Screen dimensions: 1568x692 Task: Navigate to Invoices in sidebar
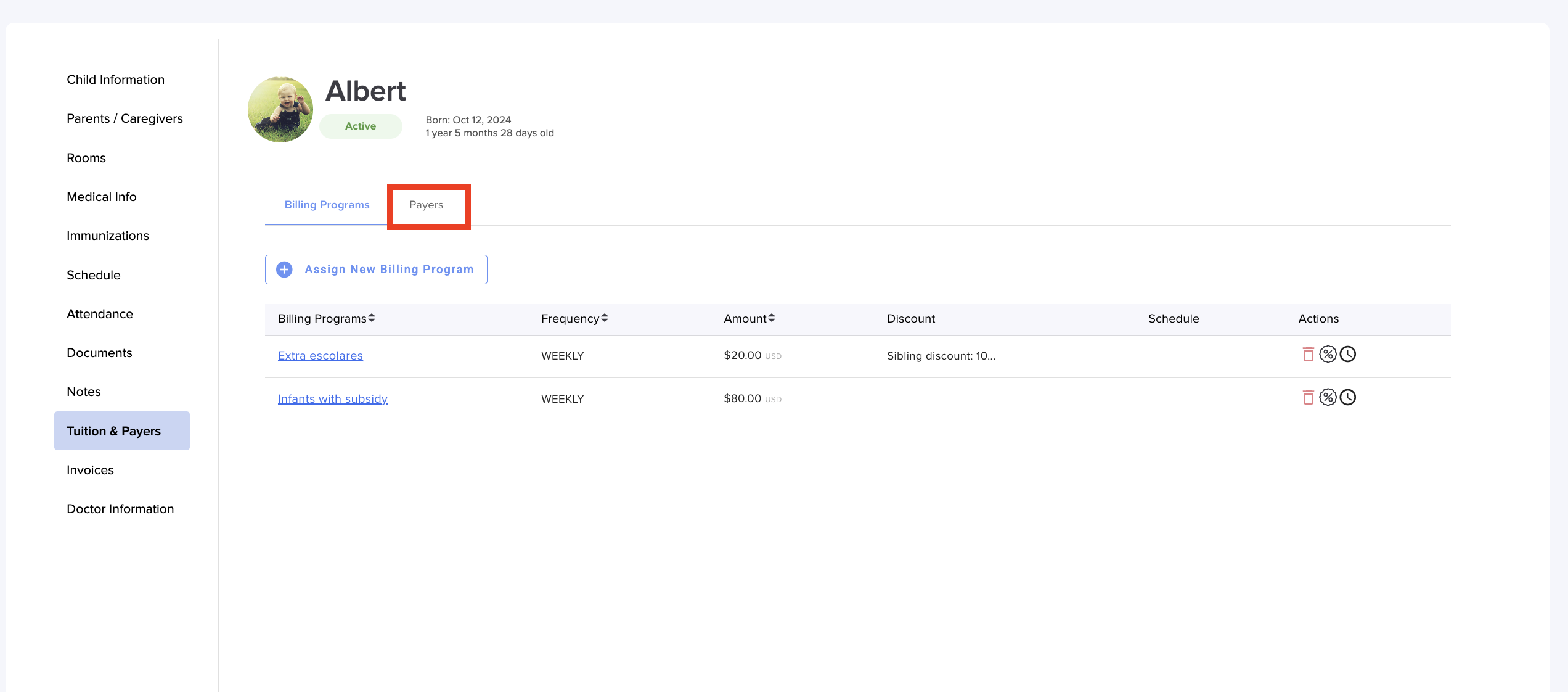pyautogui.click(x=90, y=470)
